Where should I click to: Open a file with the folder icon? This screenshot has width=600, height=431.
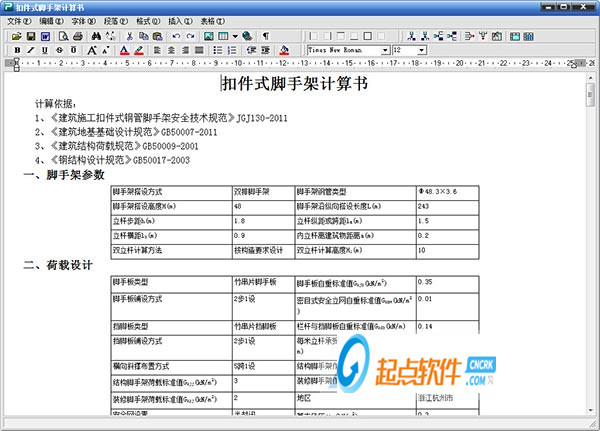(x=16, y=36)
